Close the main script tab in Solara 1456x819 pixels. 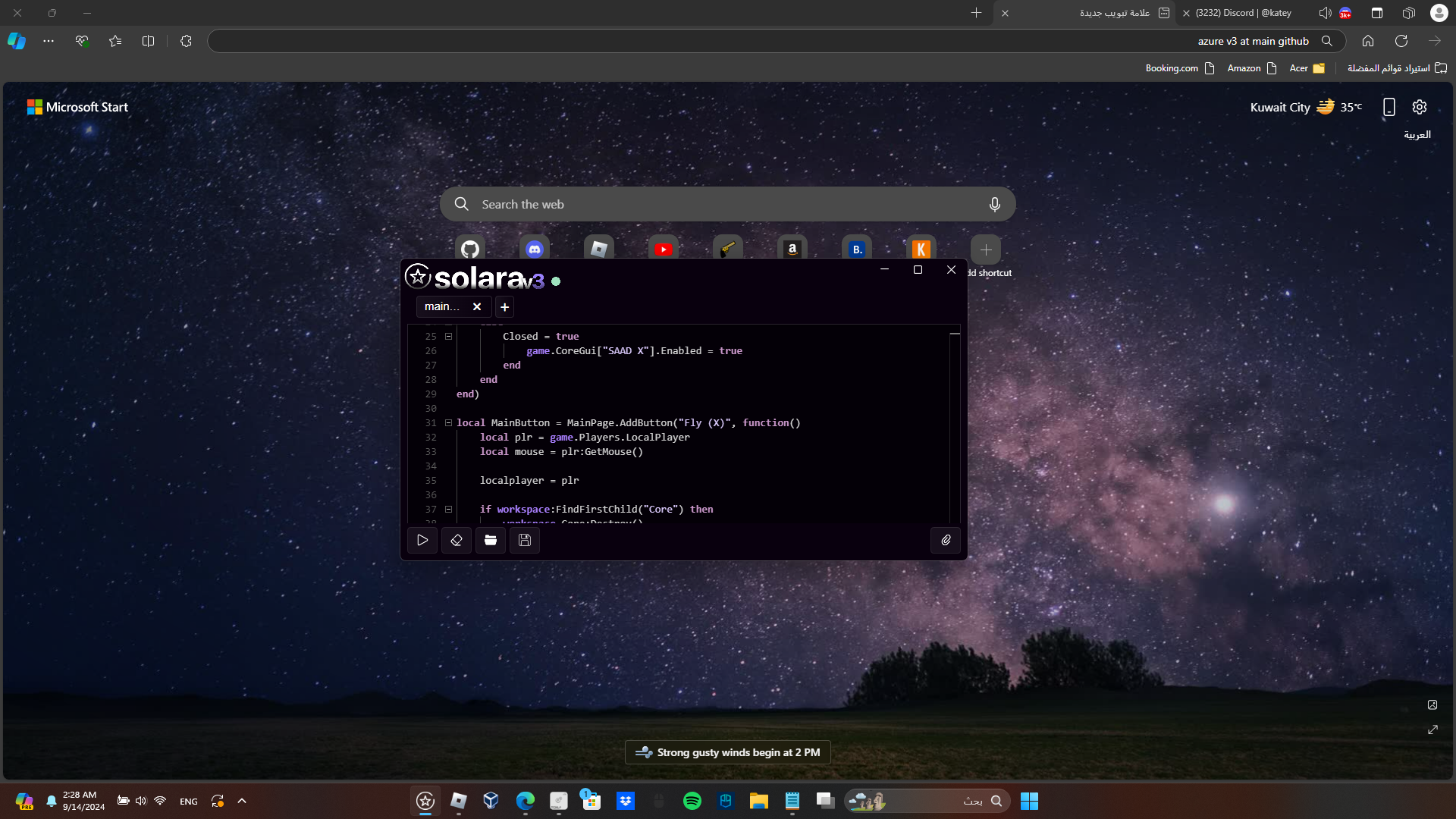(477, 307)
